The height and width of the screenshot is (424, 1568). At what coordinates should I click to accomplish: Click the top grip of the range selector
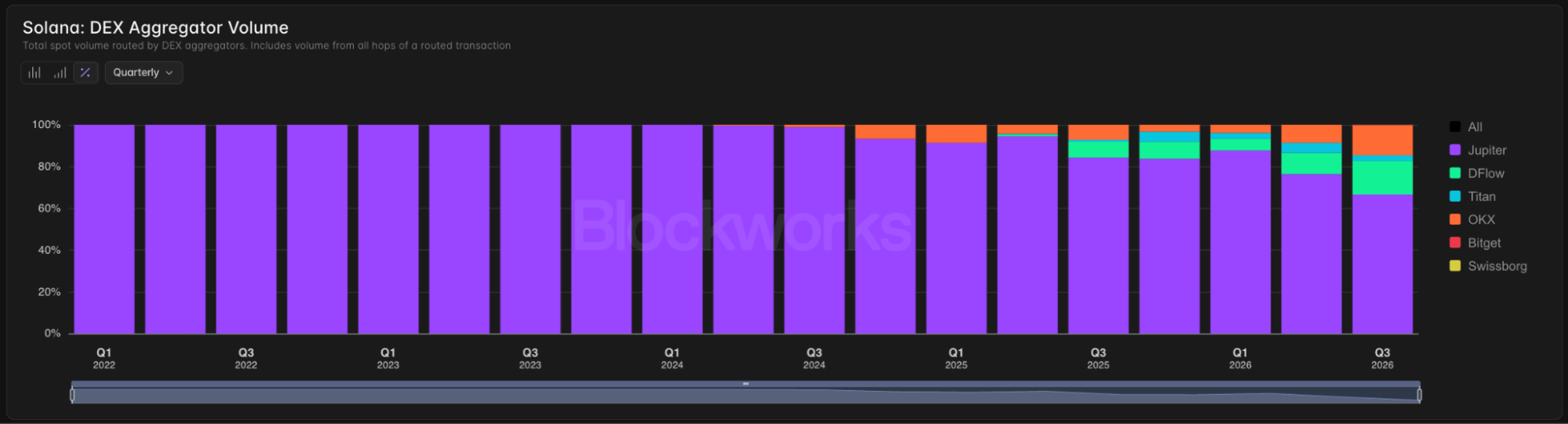click(745, 384)
